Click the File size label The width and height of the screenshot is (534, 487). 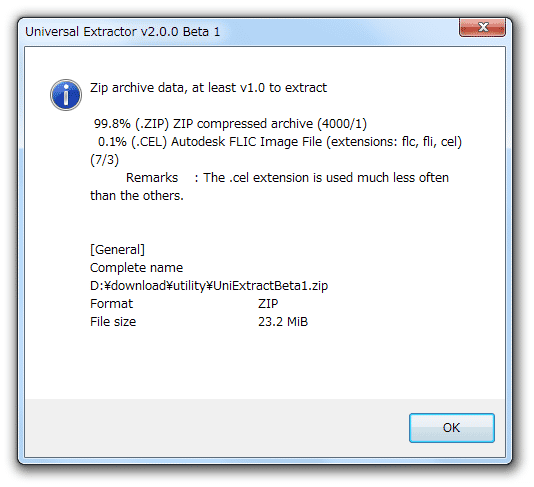pos(113,322)
